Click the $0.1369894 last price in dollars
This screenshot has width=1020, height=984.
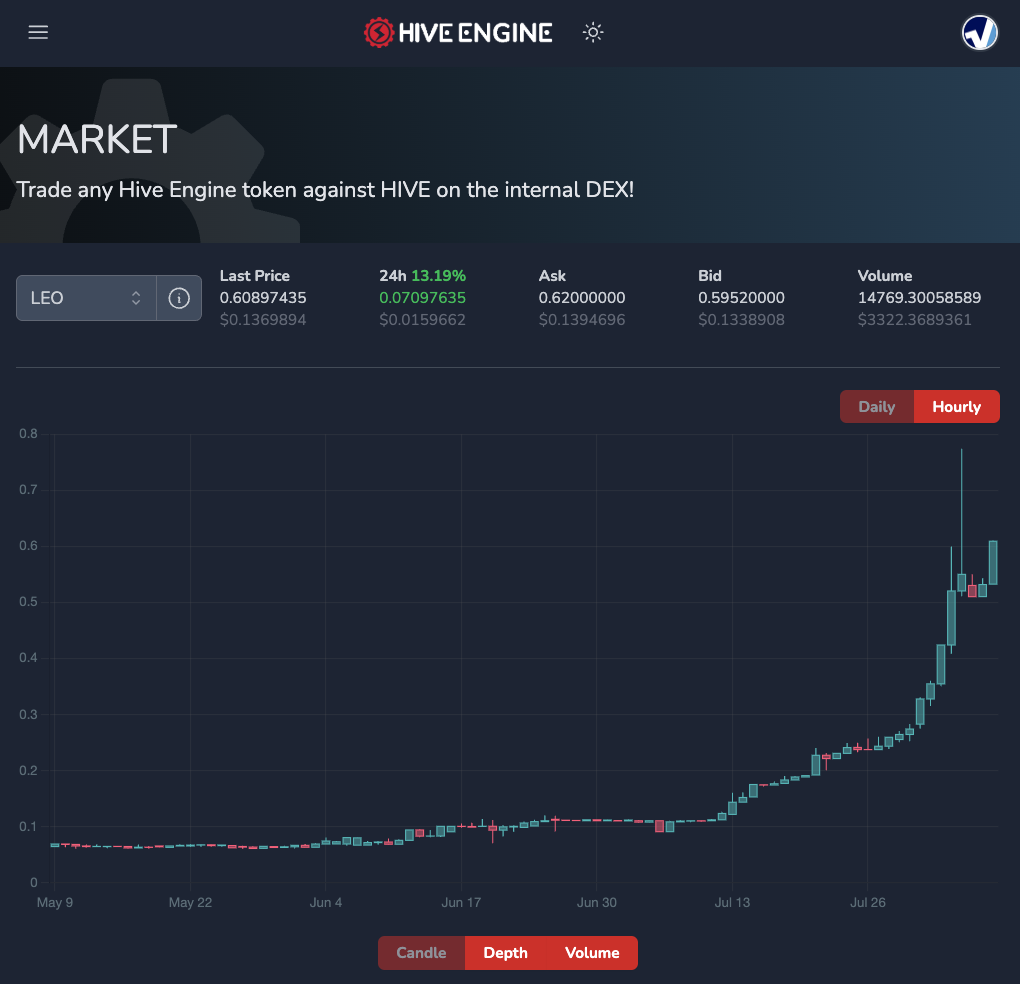click(263, 320)
